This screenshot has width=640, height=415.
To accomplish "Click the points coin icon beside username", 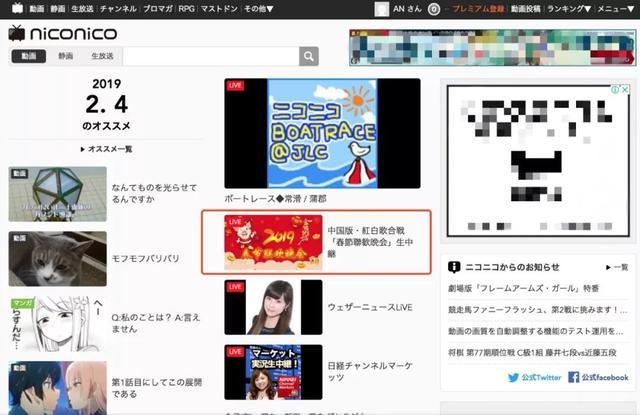I will 433,9.
